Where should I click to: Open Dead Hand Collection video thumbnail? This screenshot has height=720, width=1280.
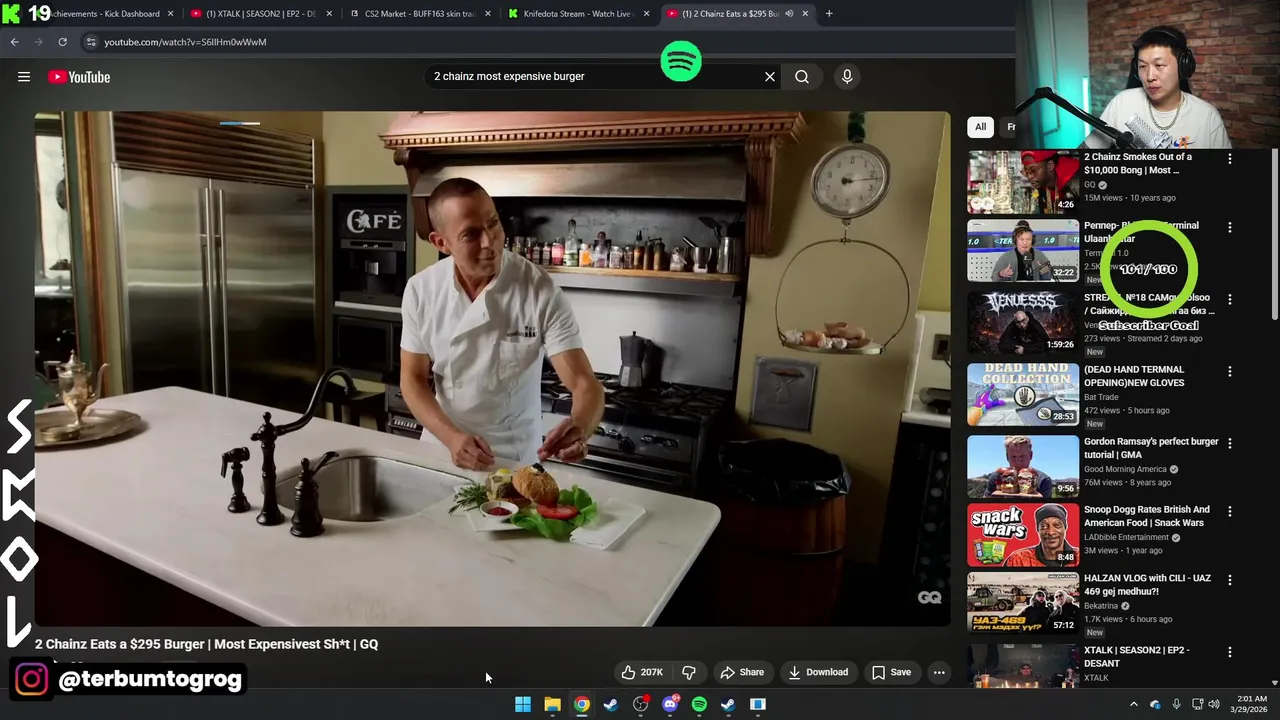1022,394
